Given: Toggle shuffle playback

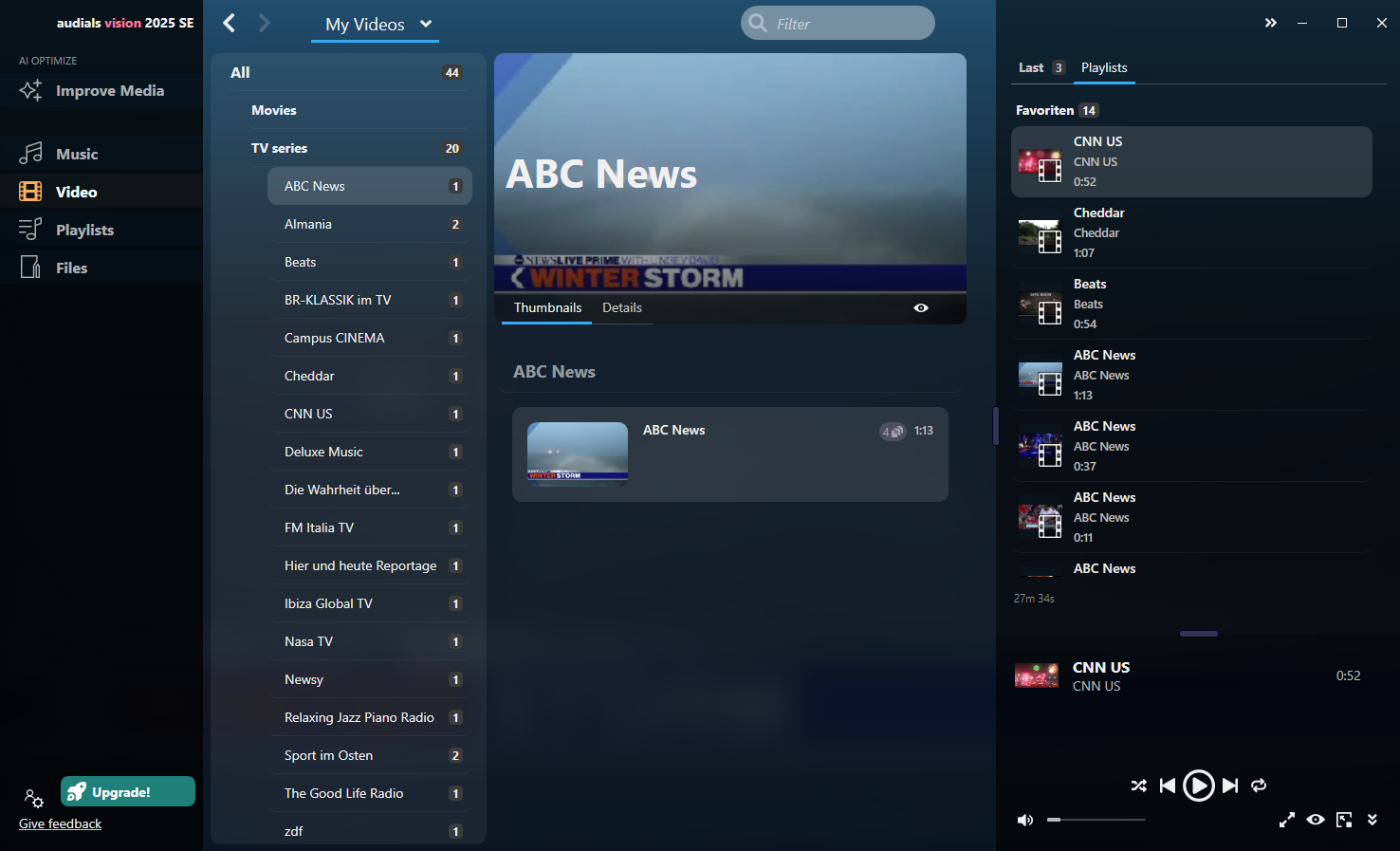Looking at the screenshot, I should (x=1139, y=786).
